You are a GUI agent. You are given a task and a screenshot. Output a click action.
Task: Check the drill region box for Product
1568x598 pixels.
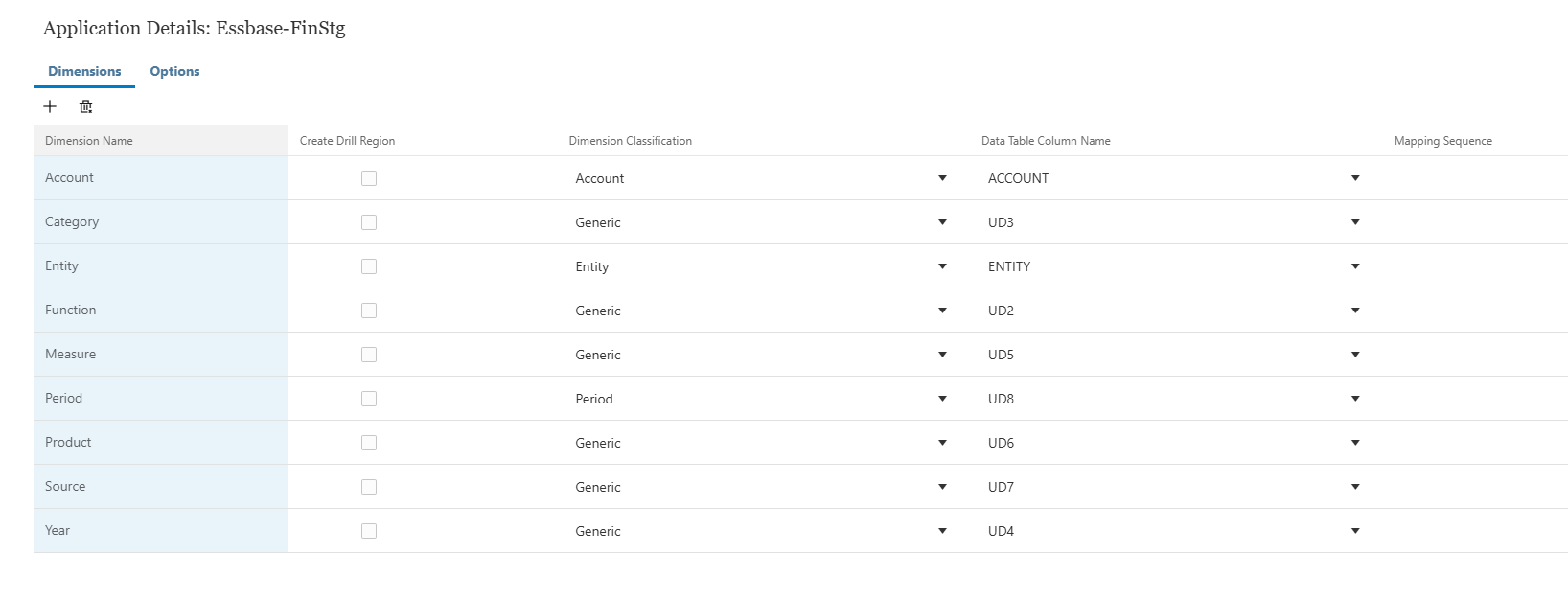369,443
